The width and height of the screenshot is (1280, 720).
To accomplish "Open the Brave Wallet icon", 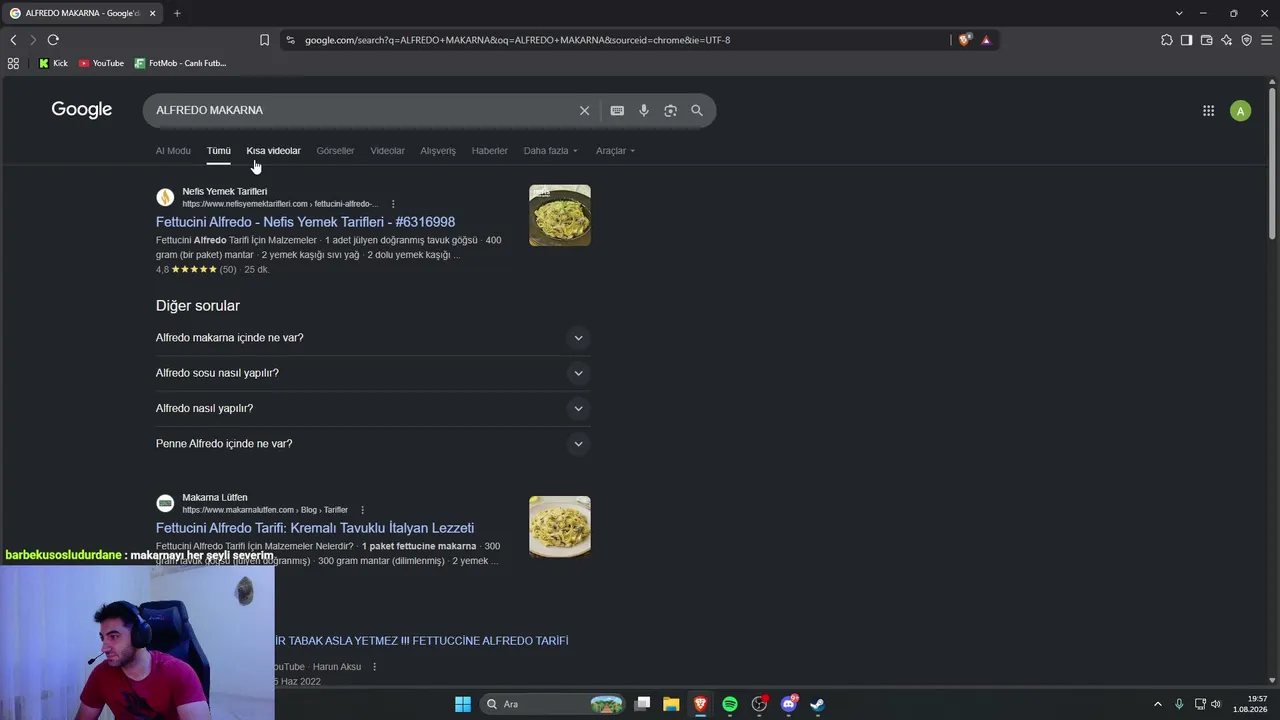I will pyautogui.click(x=1207, y=40).
